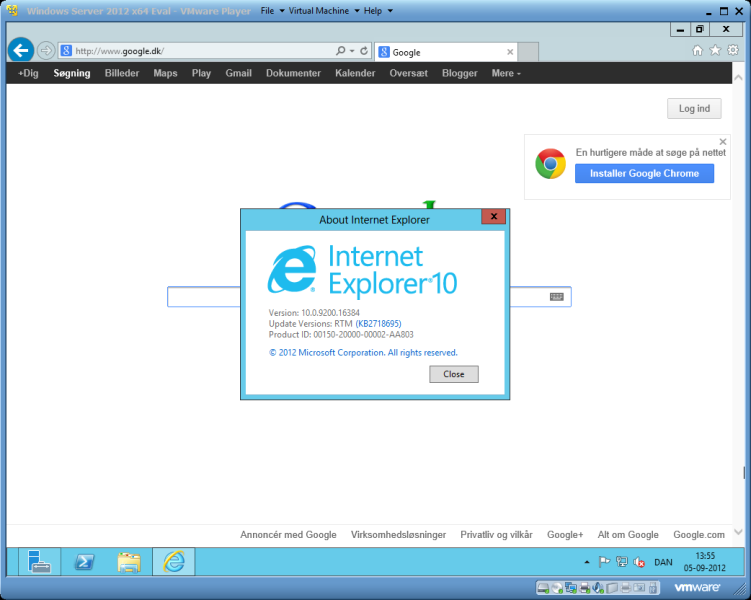751x600 pixels.
Task: Open the KB2718695 update link
Action: [x=378, y=324]
